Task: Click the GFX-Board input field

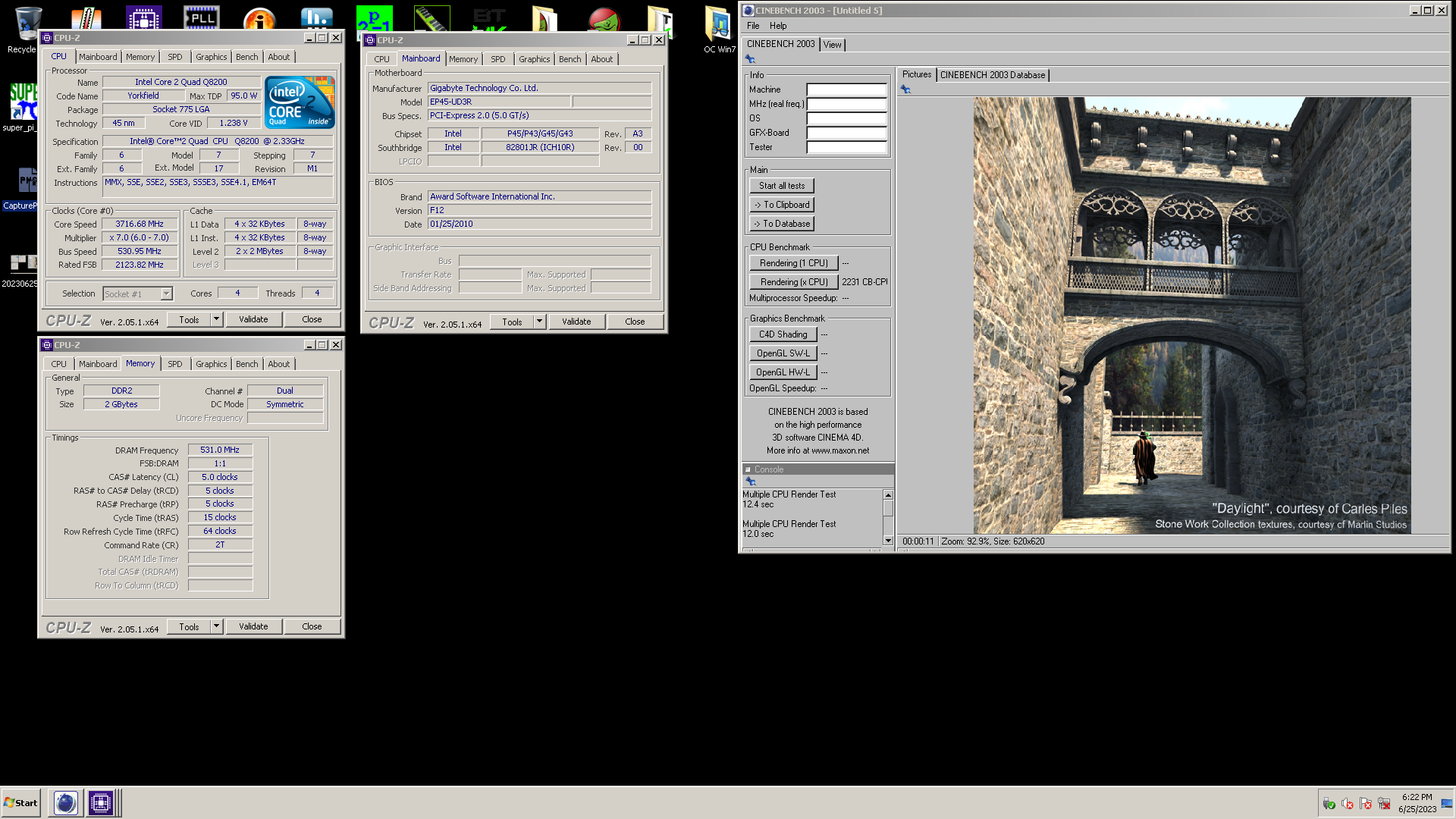Action: (x=846, y=133)
